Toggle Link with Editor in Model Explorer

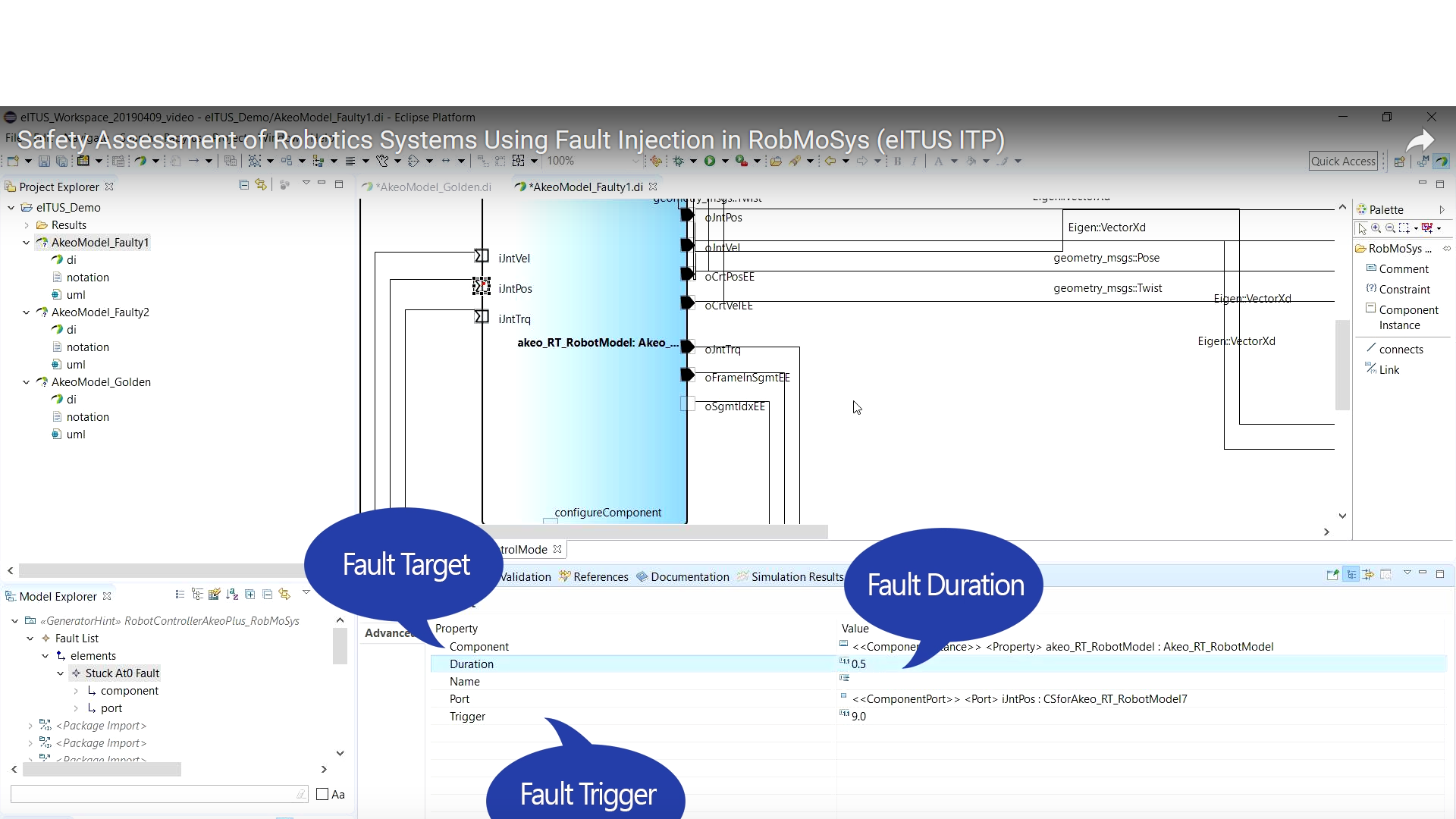tap(284, 595)
